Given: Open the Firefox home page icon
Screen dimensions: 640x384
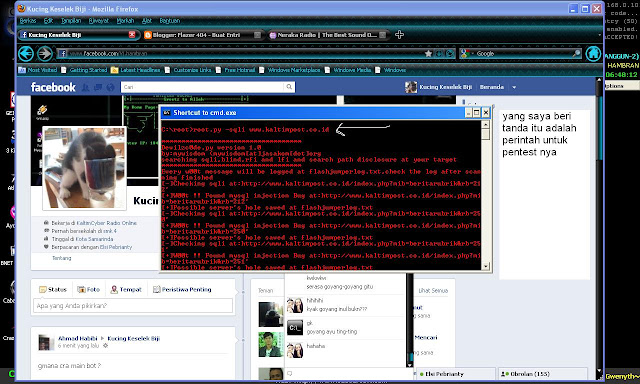Looking at the screenshot, I should click(593, 53).
